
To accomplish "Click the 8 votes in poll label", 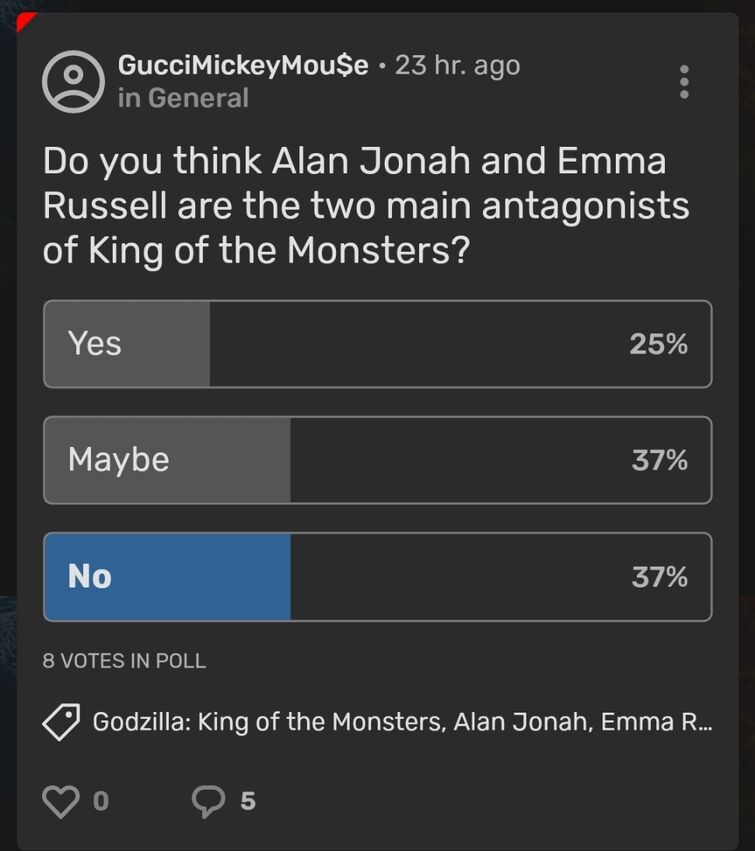I will pos(124,661).
